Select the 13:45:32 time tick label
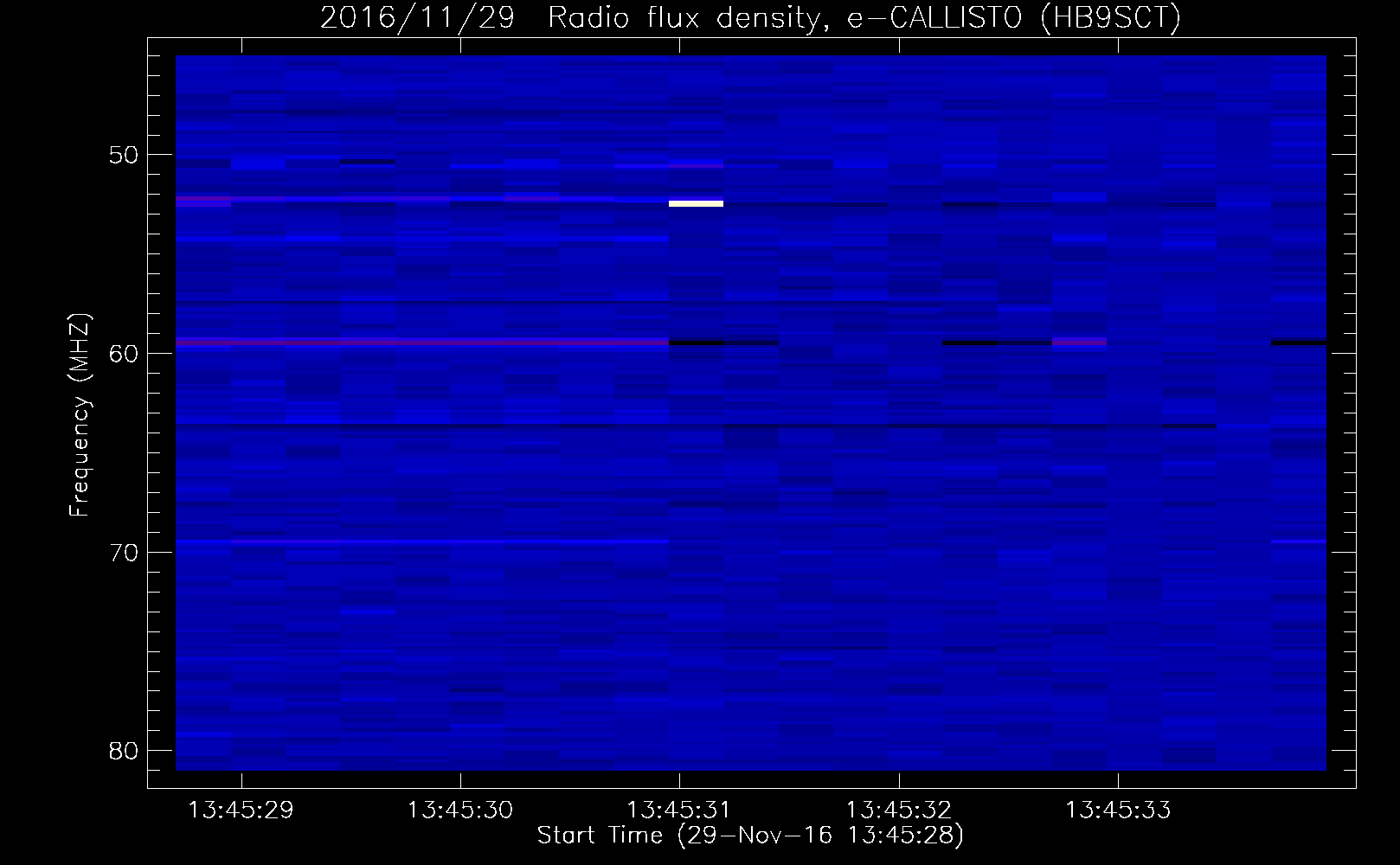Image resolution: width=1400 pixels, height=865 pixels. click(898, 811)
